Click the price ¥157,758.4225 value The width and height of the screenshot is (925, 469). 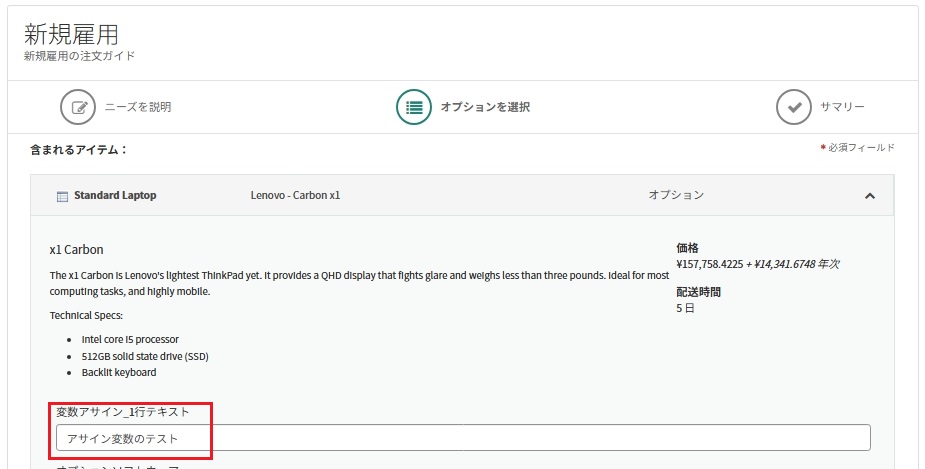[710, 264]
